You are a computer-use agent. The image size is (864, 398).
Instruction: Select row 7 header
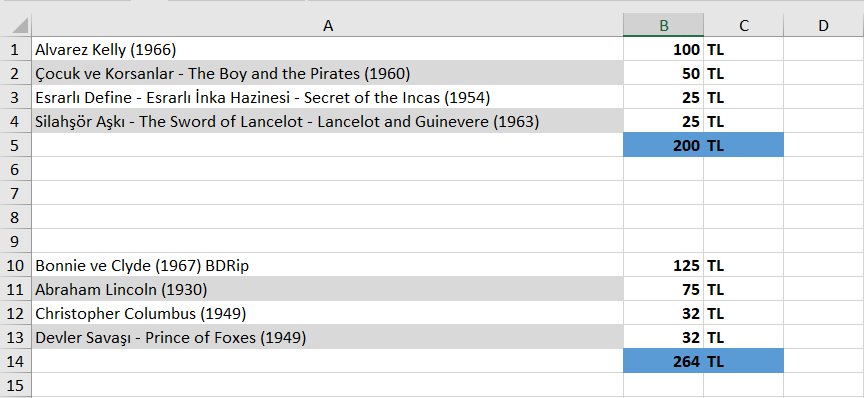pyautogui.click(x=15, y=193)
